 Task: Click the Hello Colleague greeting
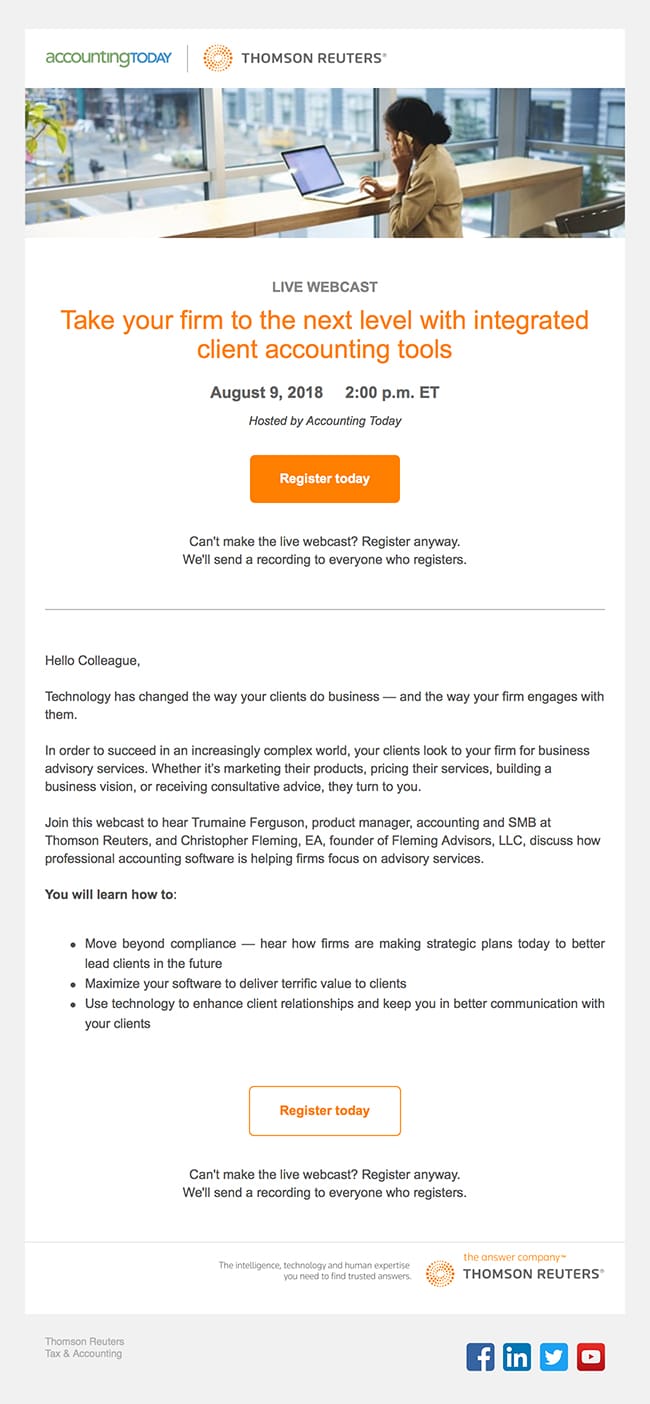coord(93,660)
